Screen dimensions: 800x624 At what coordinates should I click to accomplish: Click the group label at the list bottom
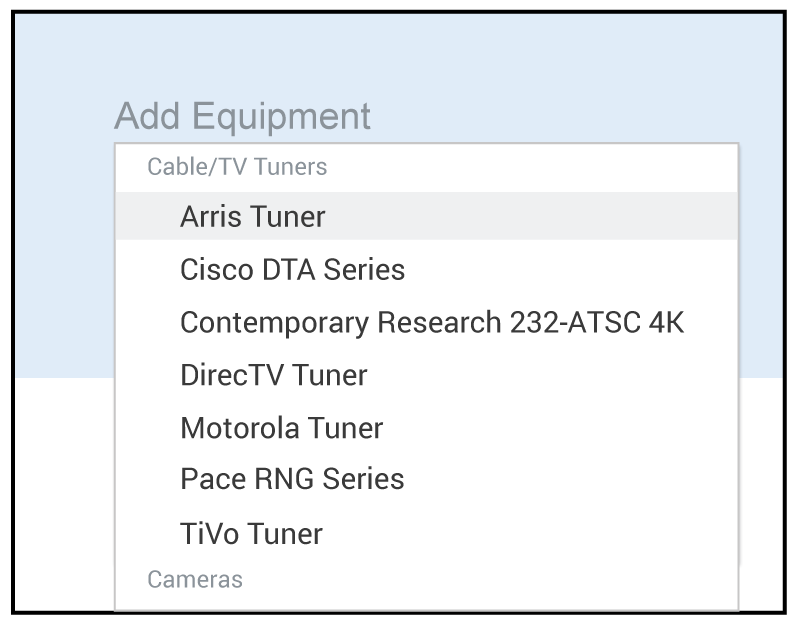tap(195, 579)
